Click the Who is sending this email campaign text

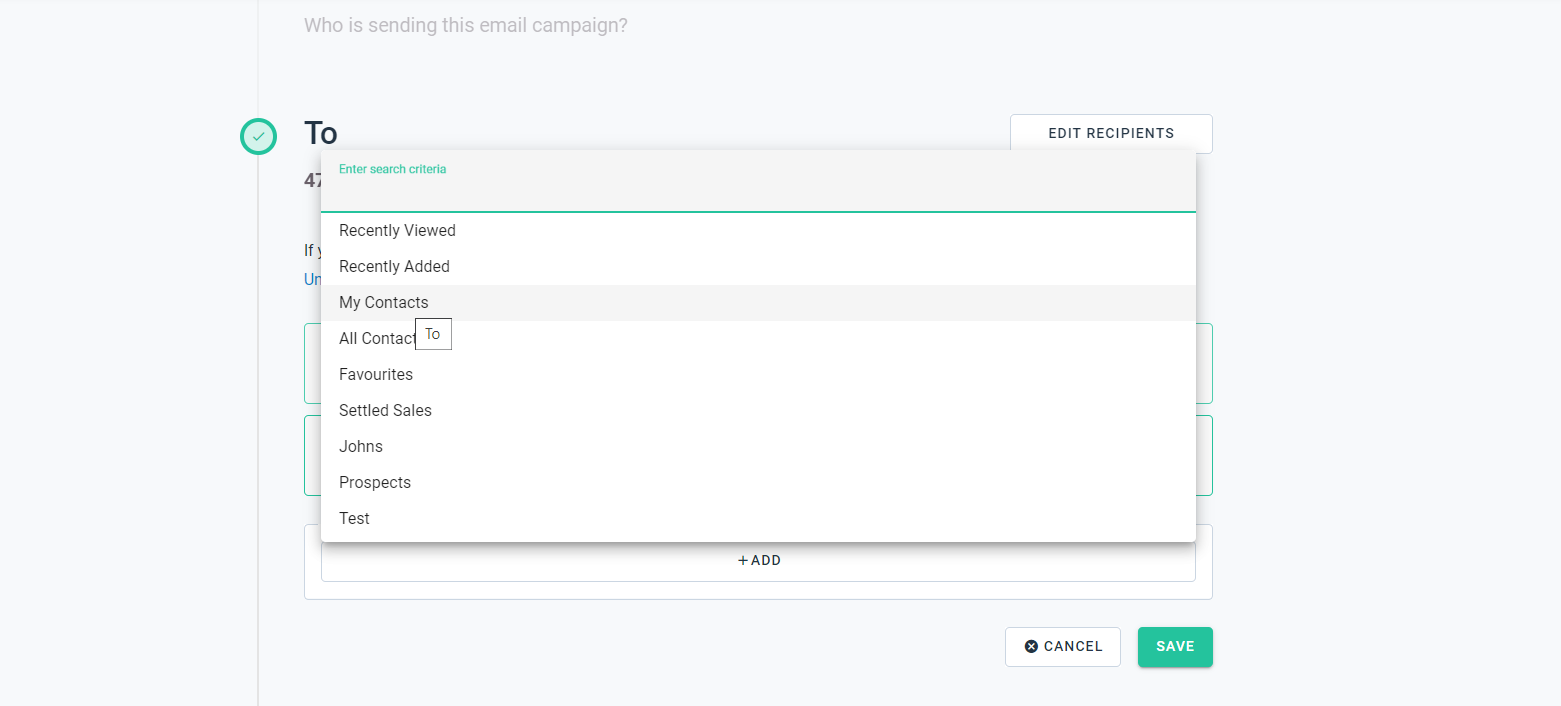pyautogui.click(x=466, y=25)
